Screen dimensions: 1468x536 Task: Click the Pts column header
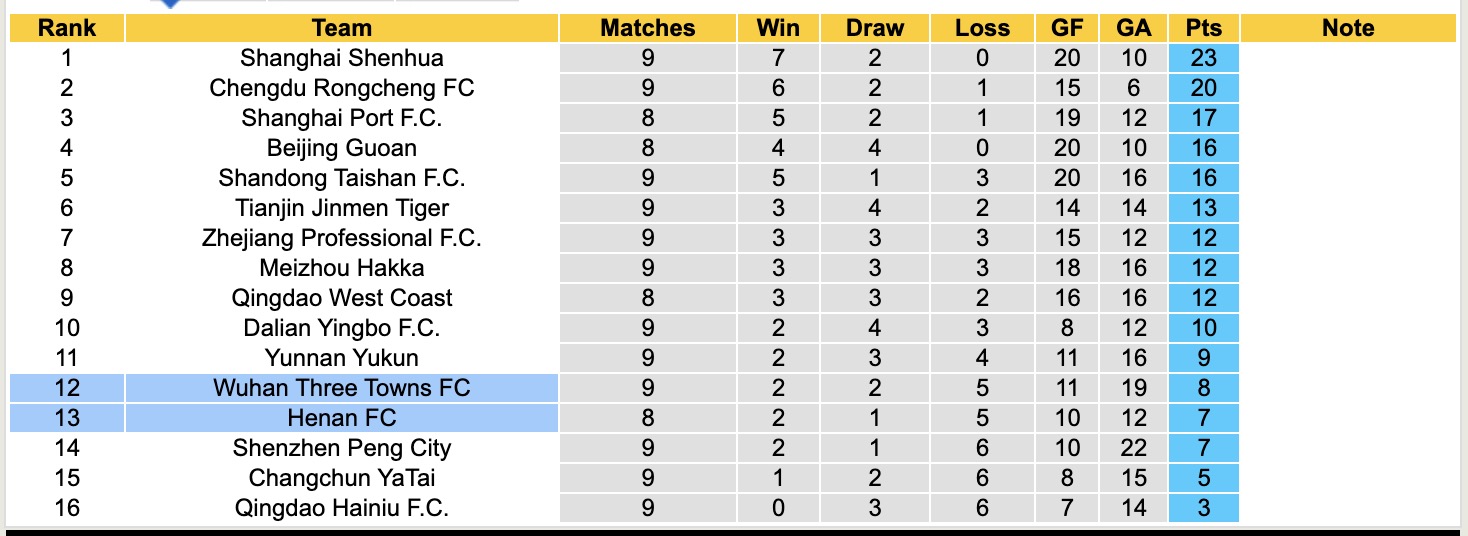(x=1203, y=28)
